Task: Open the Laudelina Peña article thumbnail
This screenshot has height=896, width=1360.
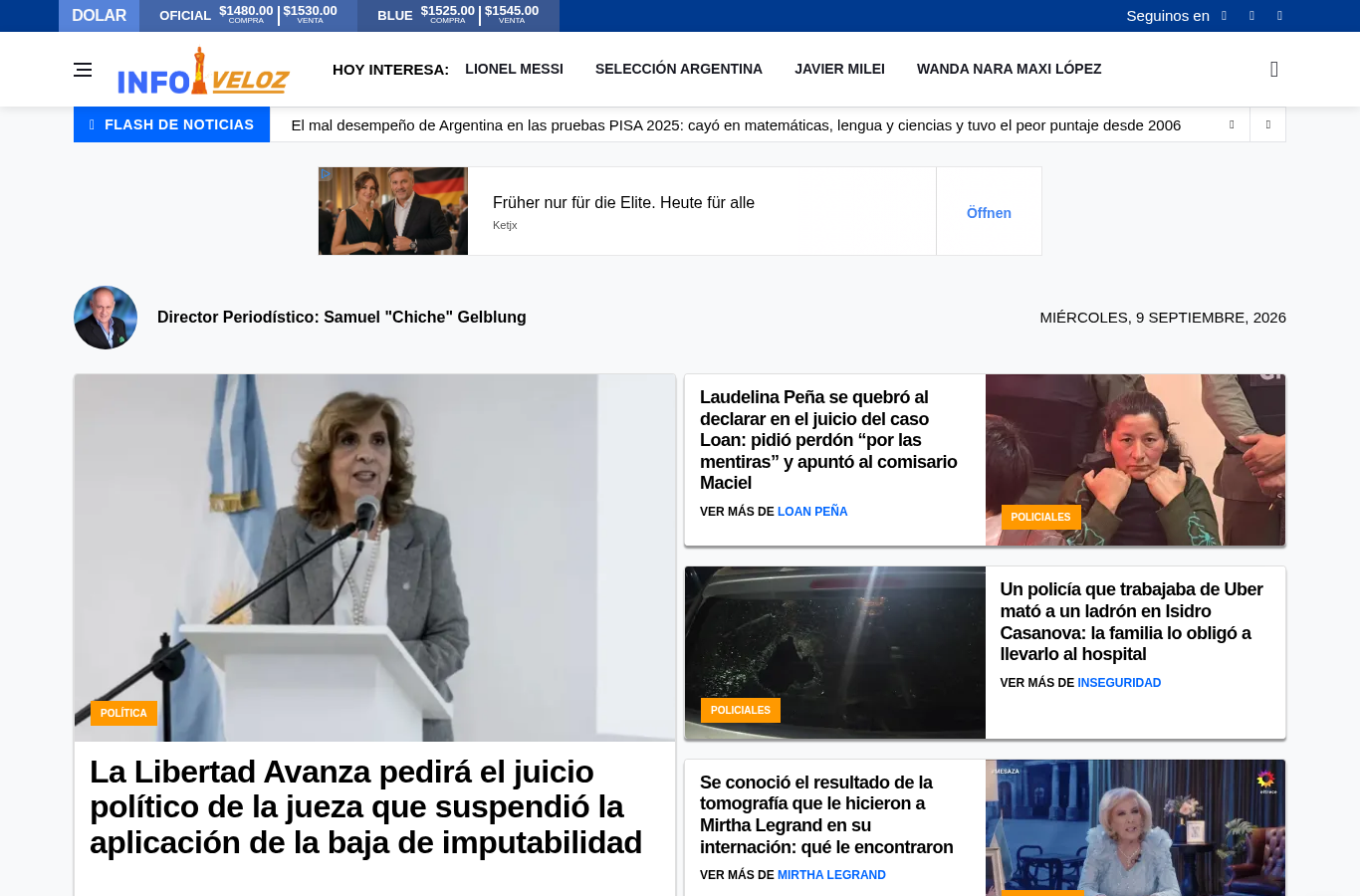Action: [x=1135, y=460]
